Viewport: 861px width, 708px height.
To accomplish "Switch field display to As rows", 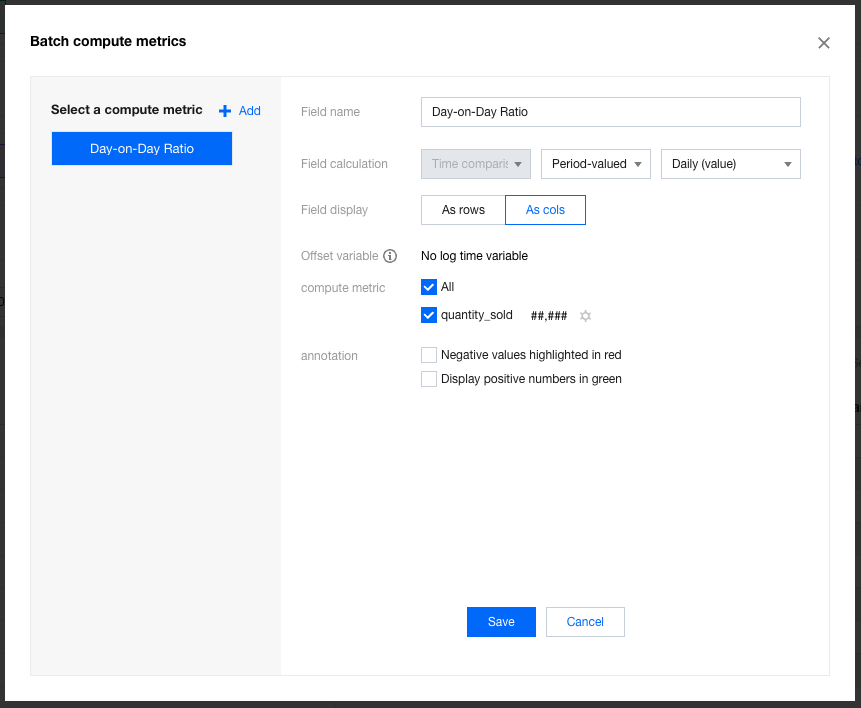I will pos(463,210).
